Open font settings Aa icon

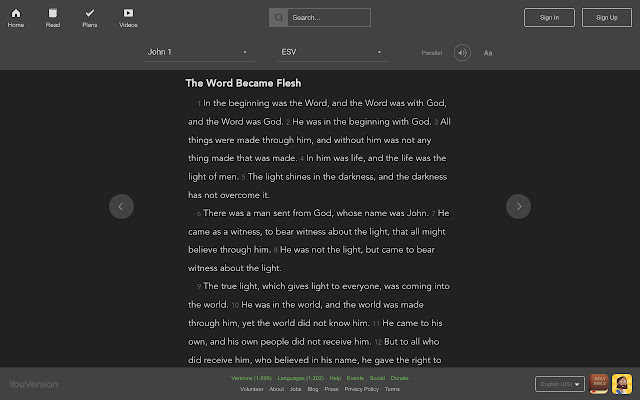click(488, 53)
